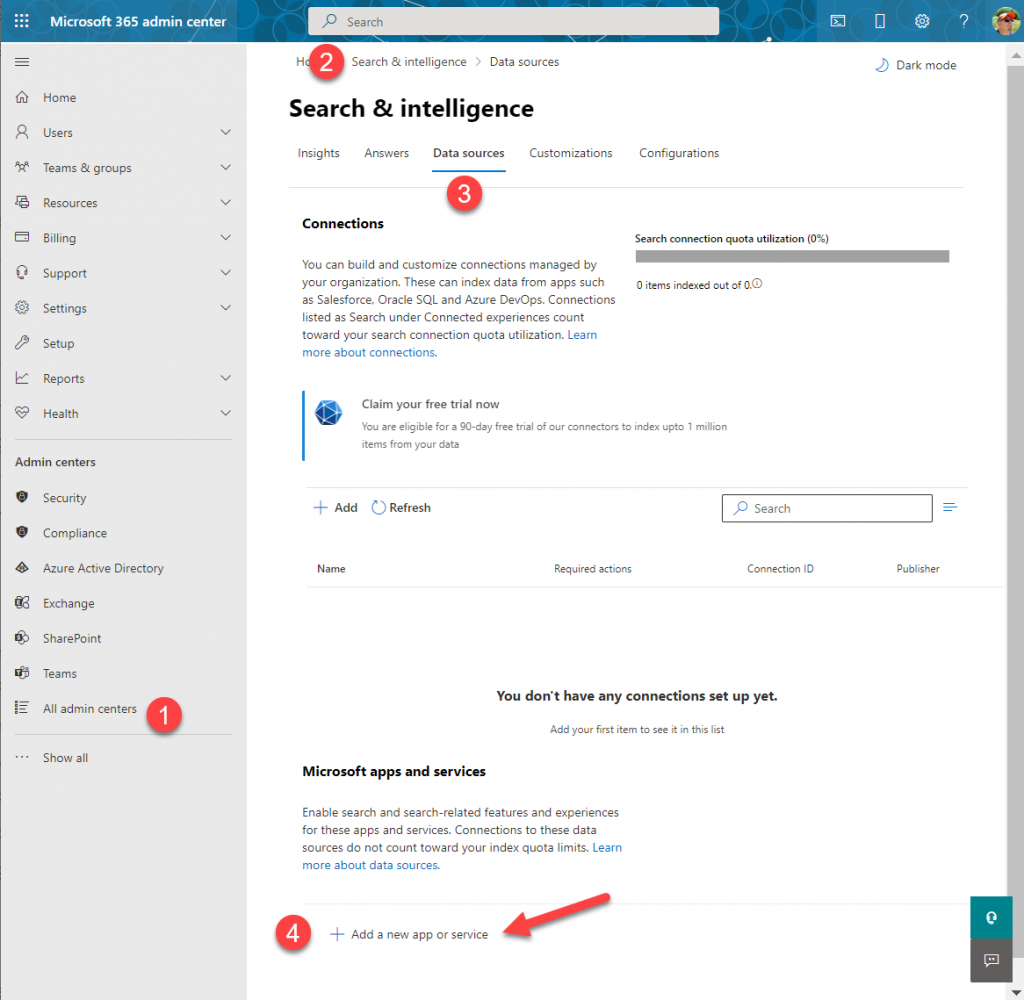The width and height of the screenshot is (1024, 1000).
Task: Switch to the Customizations tab
Action: pyautogui.click(x=571, y=153)
